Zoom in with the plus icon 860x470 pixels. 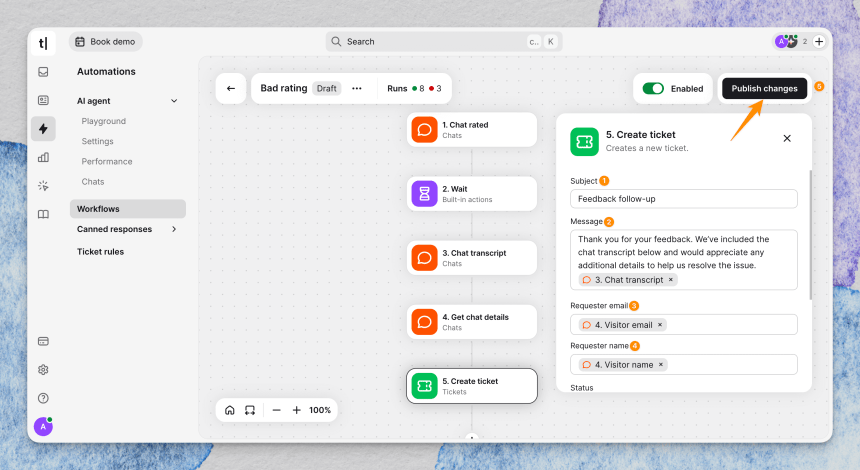click(296, 410)
